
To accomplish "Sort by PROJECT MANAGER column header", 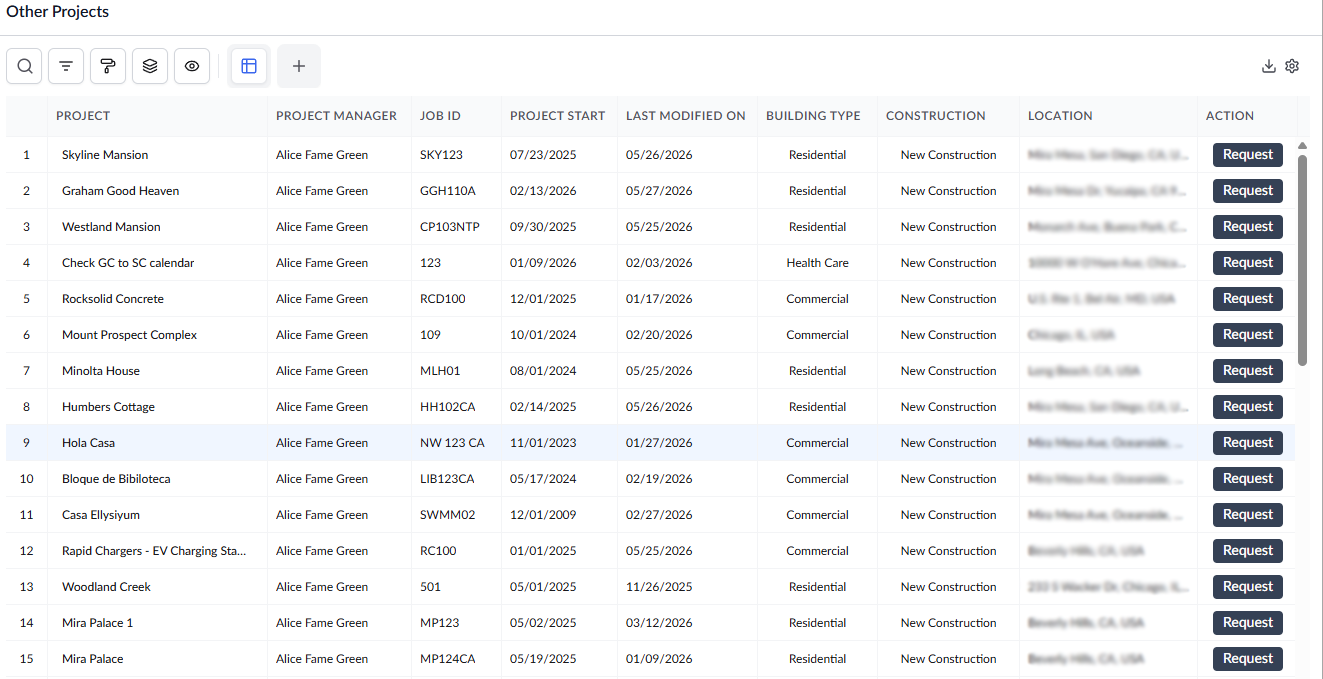I will click(x=336, y=116).
